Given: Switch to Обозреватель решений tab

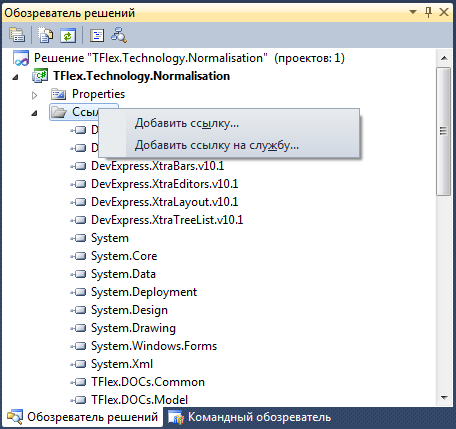Looking at the screenshot, I should (82, 417).
